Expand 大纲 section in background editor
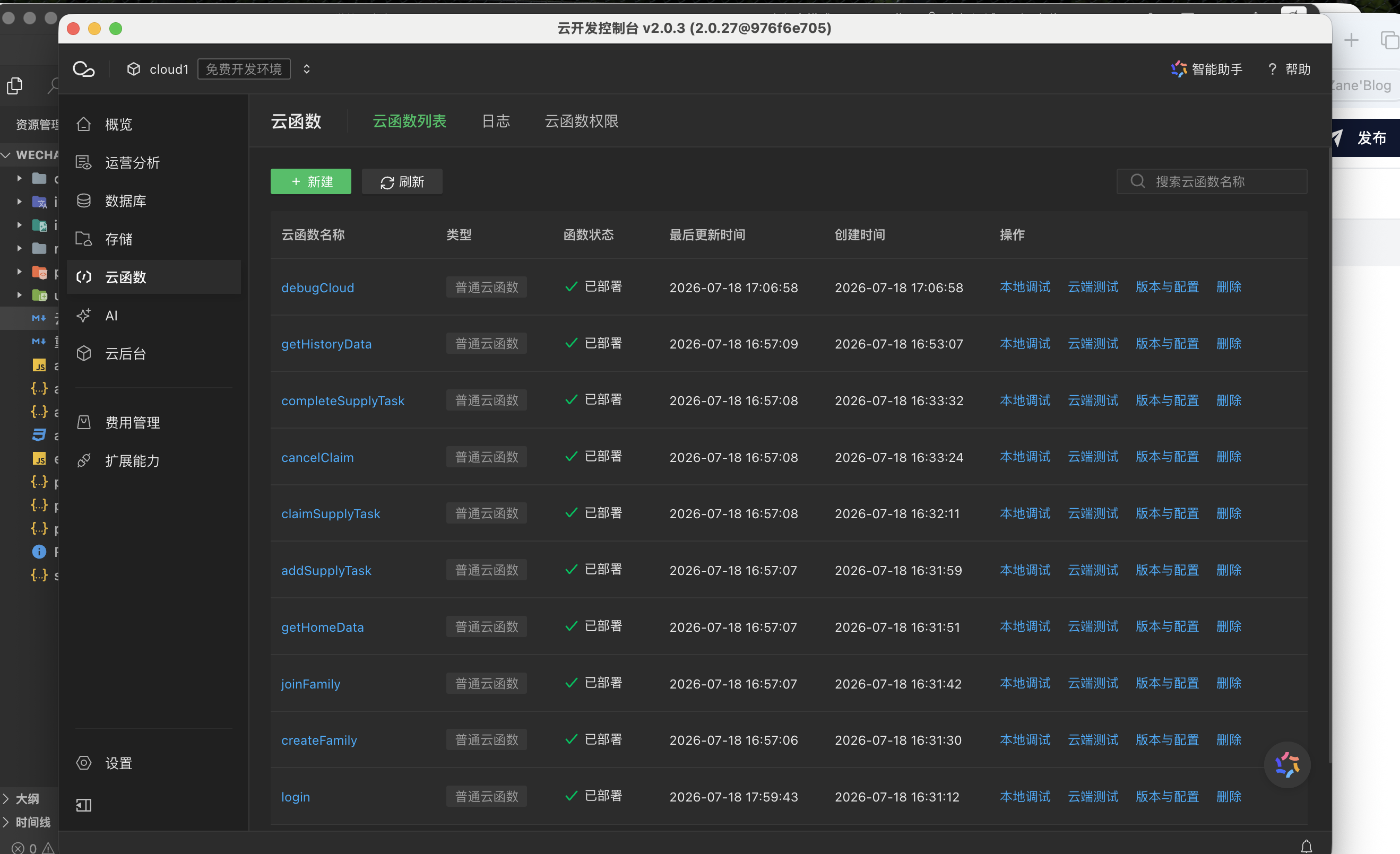1400x854 pixels. pos(23,799)
